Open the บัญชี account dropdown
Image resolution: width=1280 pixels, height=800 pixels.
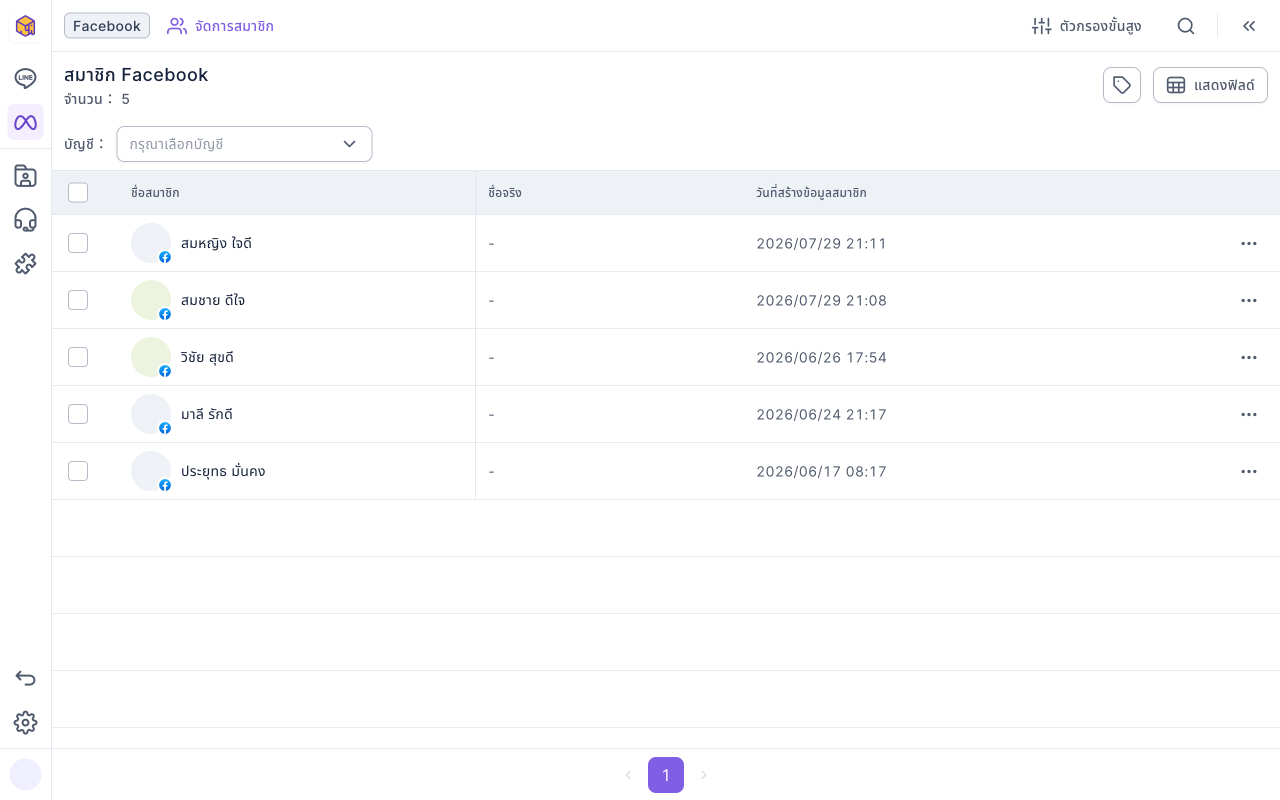coord(244,144)
